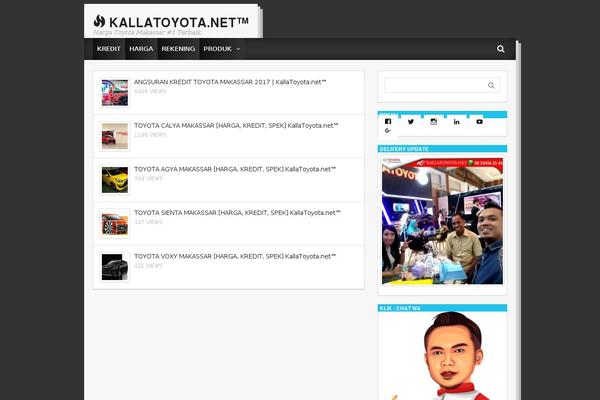Open the Toyota Sienta Makassar article link
Viewport: 600px width, 400px height.
(237, 213)
